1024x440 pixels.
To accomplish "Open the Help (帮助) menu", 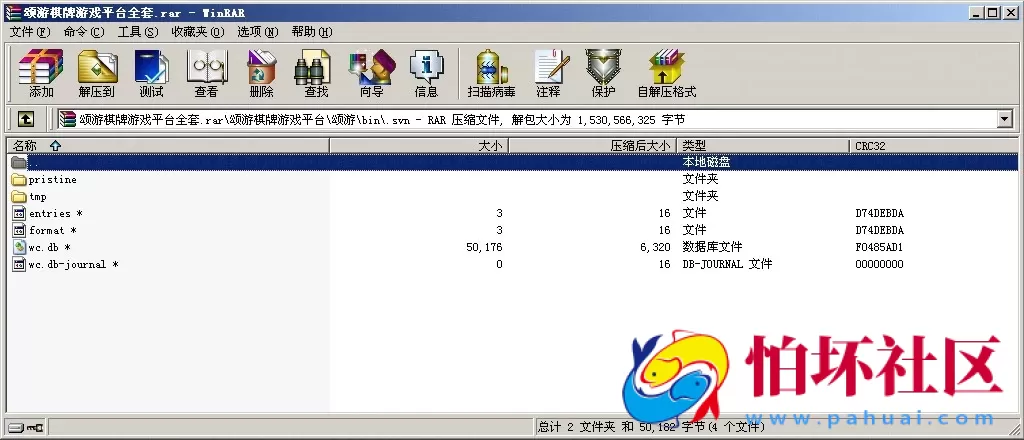I will [312, 32].
